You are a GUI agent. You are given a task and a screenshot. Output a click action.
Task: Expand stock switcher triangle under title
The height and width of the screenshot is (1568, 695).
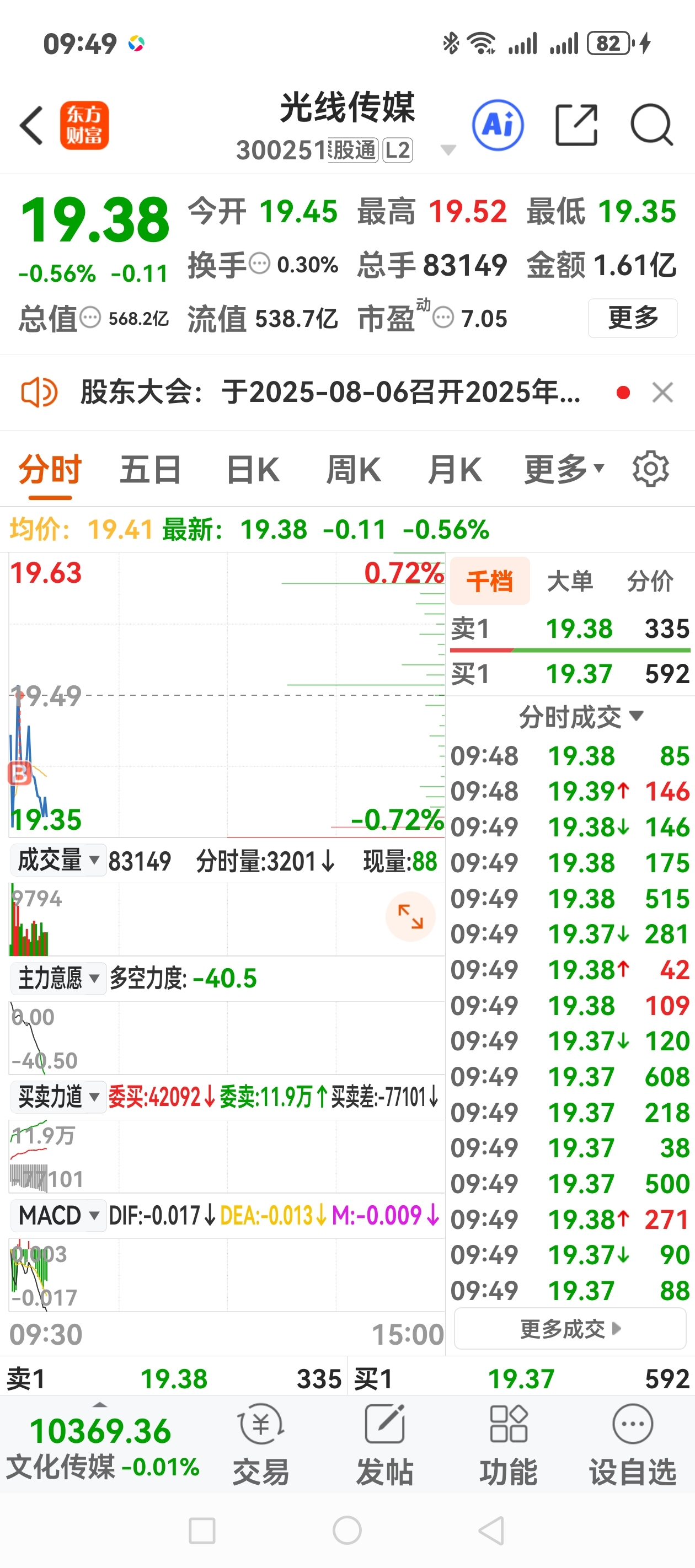(448, 151)
